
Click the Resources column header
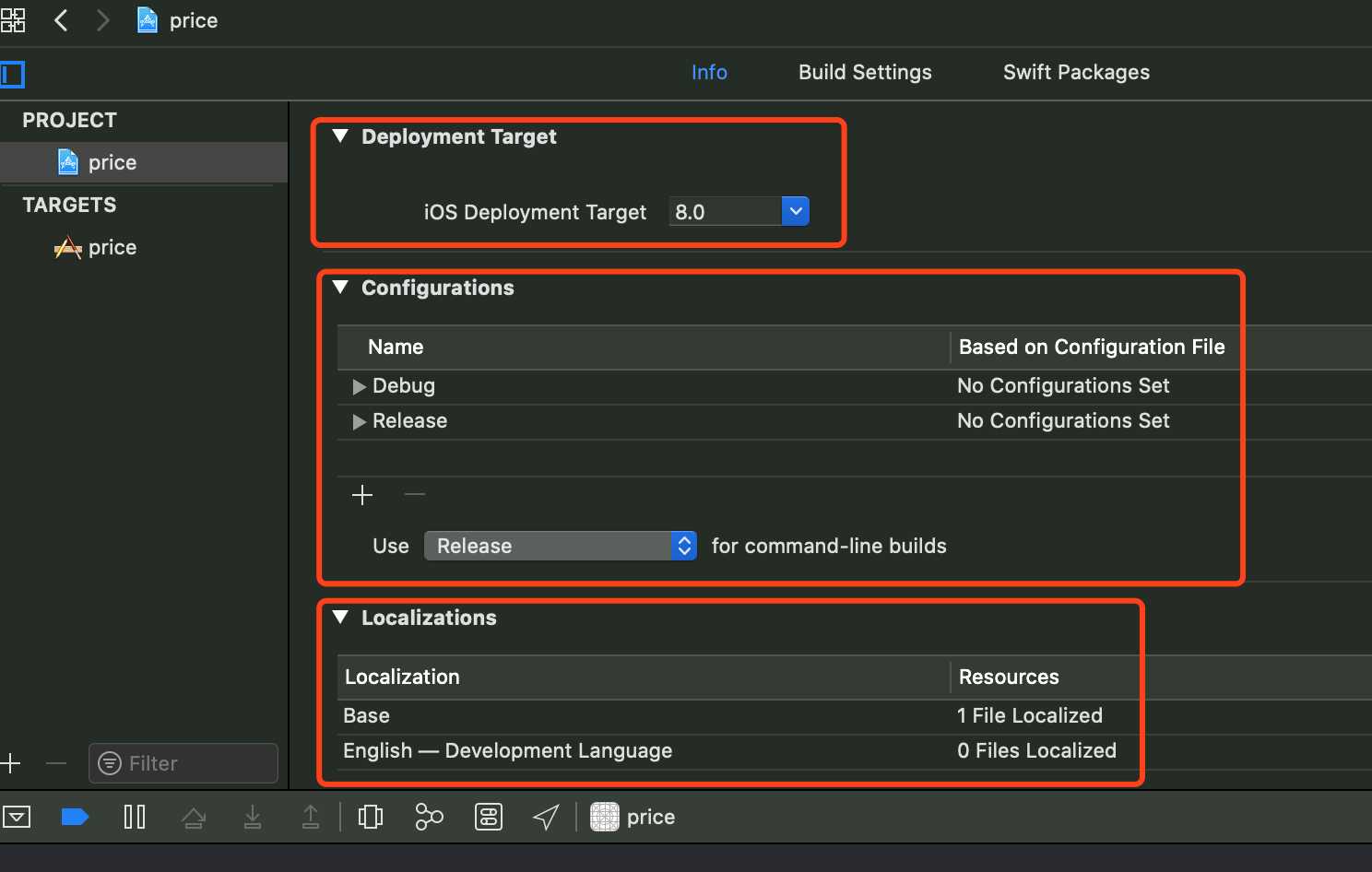1009,677
